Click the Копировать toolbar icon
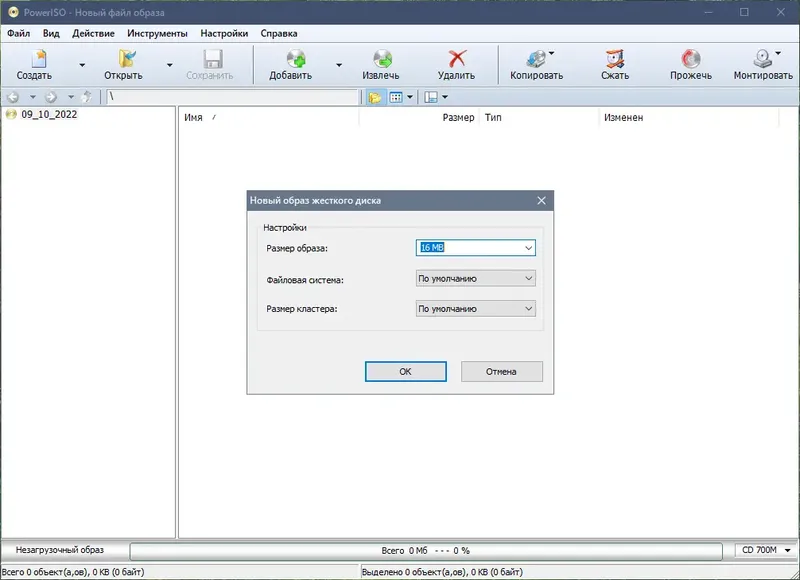Screen dimensions: 800x580 [536, 59]
